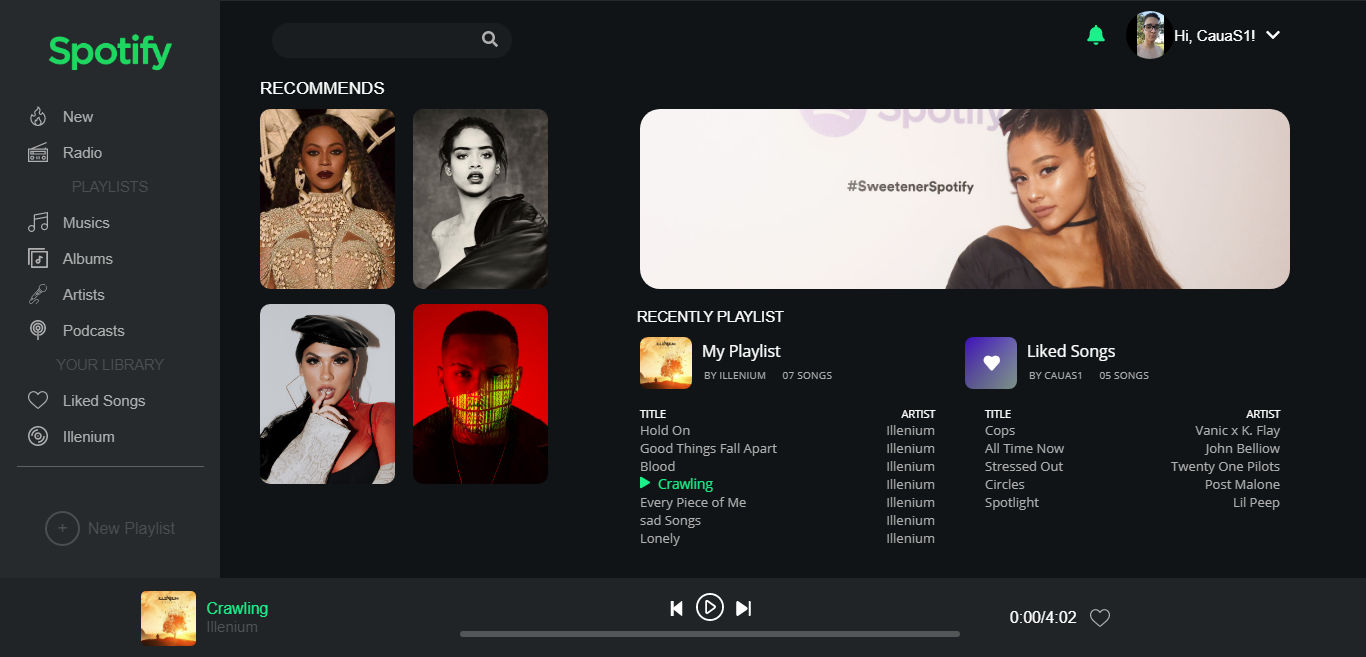
Task: Skip to the next track
Action: tap(743, 608)
